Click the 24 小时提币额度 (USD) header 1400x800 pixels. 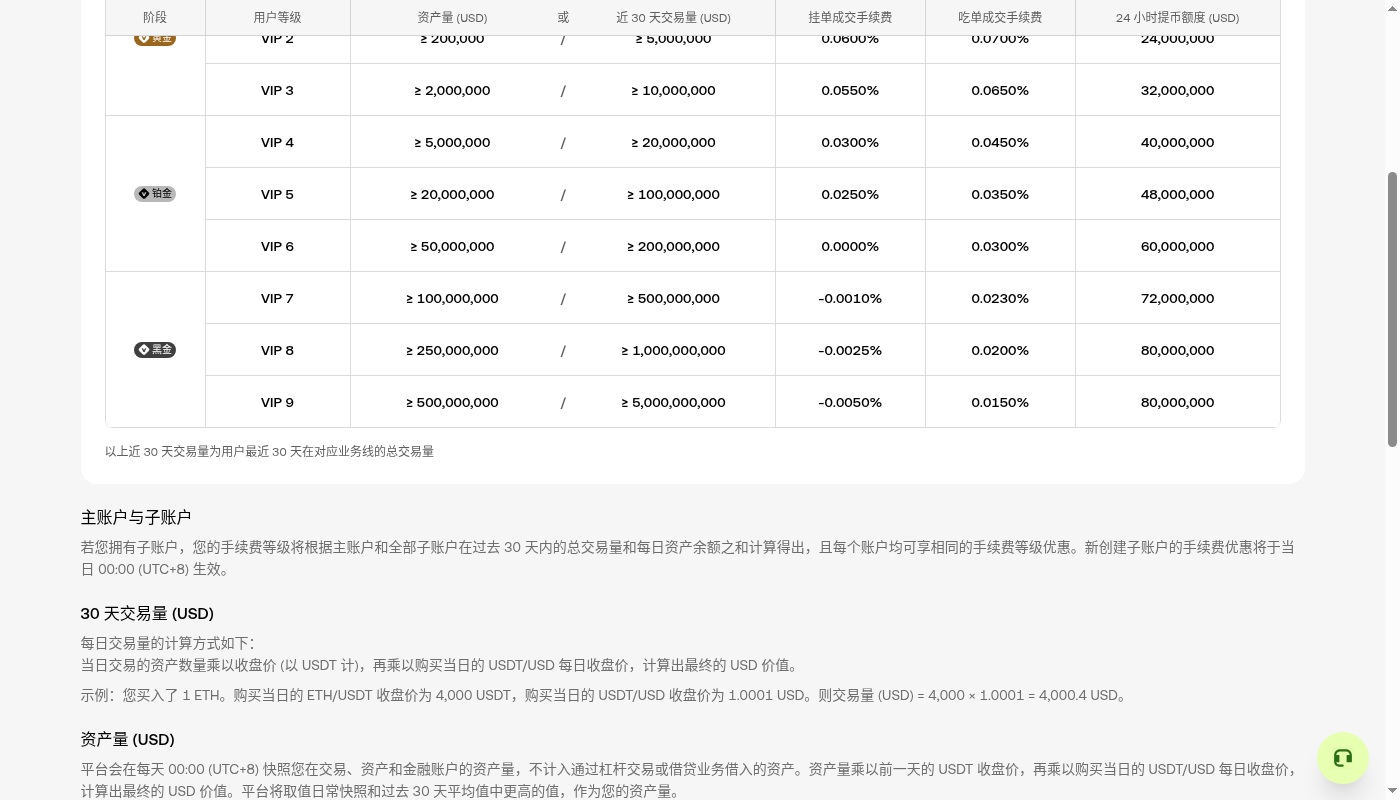pyautogui.click(x=1177, y=18)
